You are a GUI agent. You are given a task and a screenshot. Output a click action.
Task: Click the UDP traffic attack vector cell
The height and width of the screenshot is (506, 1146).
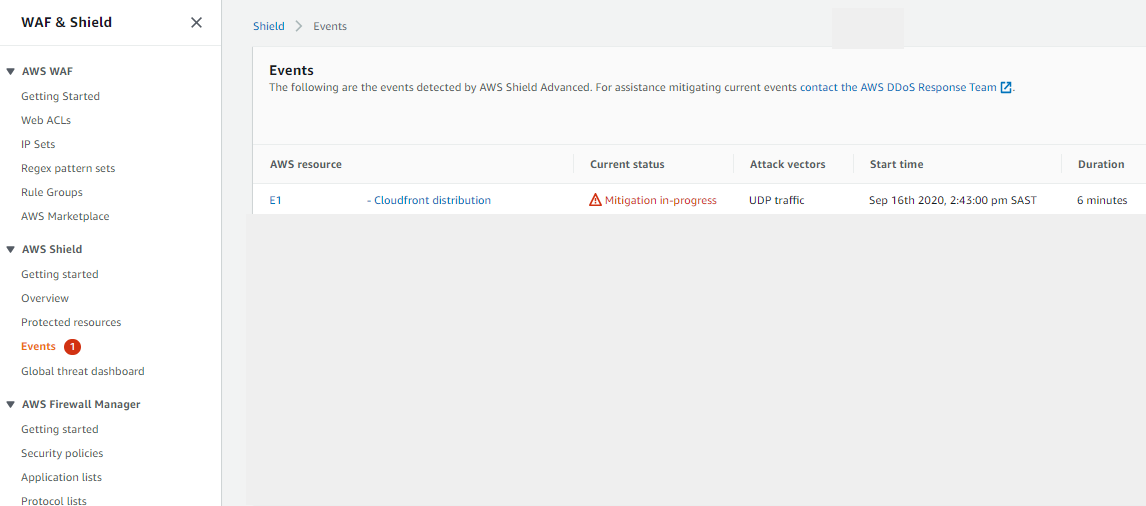tap(777, 200)
